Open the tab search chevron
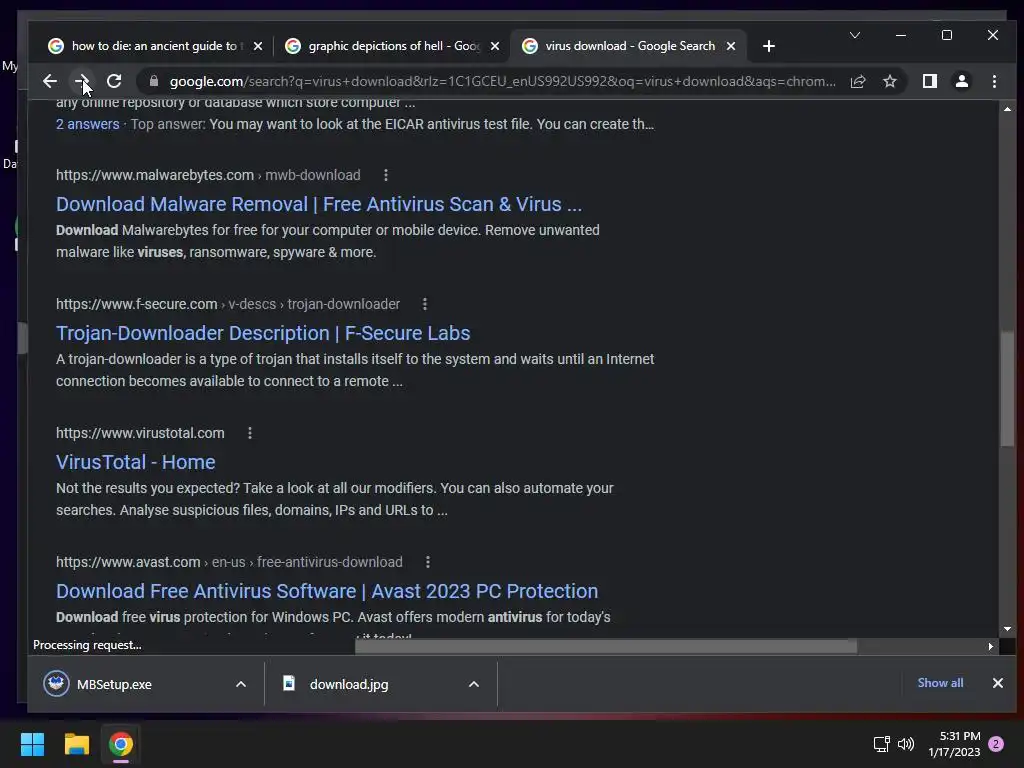Viewport: 1024px width, 768px height. (854, 35)
